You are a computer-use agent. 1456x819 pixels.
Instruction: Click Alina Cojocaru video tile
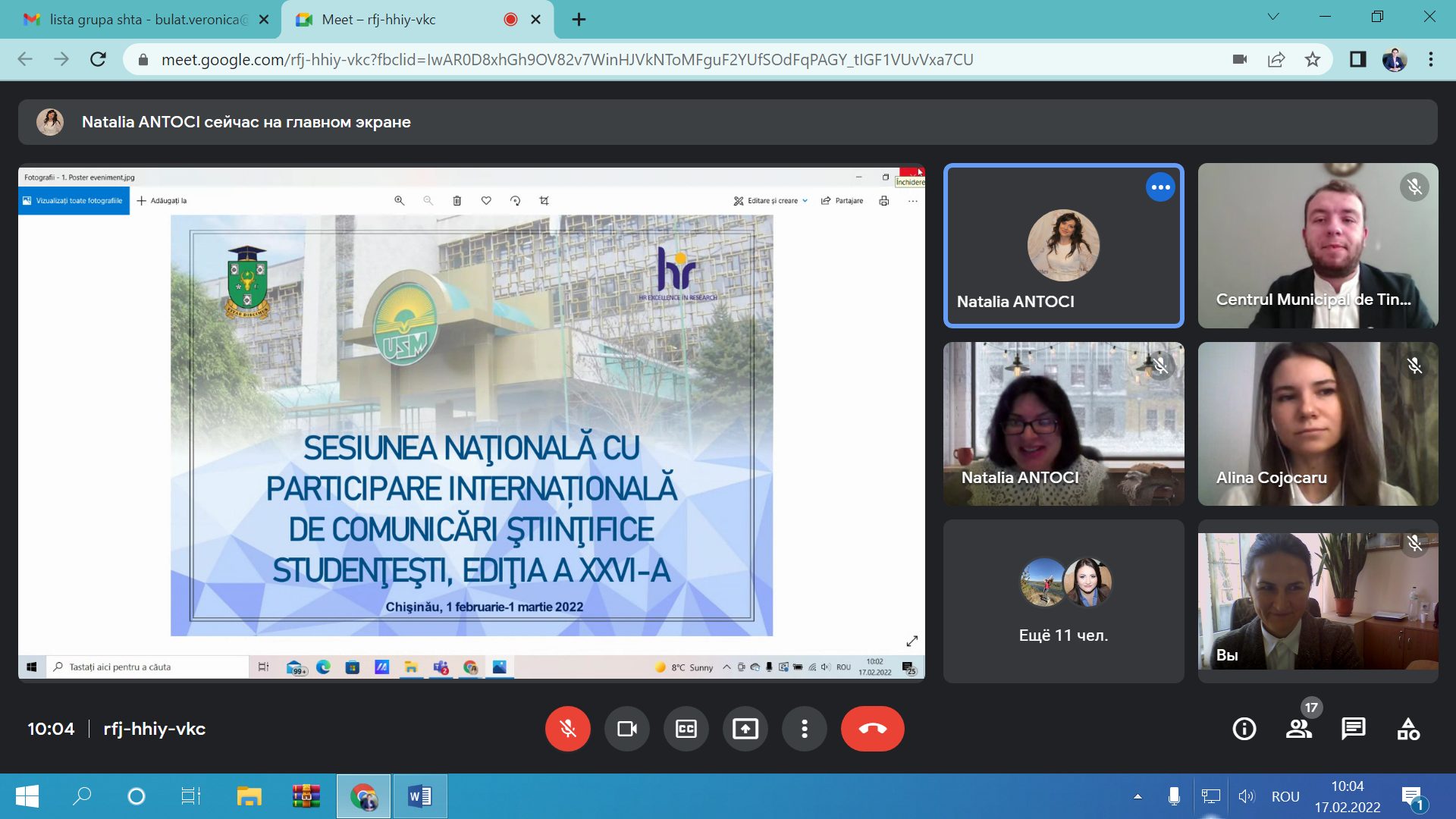pos(1317,424)
